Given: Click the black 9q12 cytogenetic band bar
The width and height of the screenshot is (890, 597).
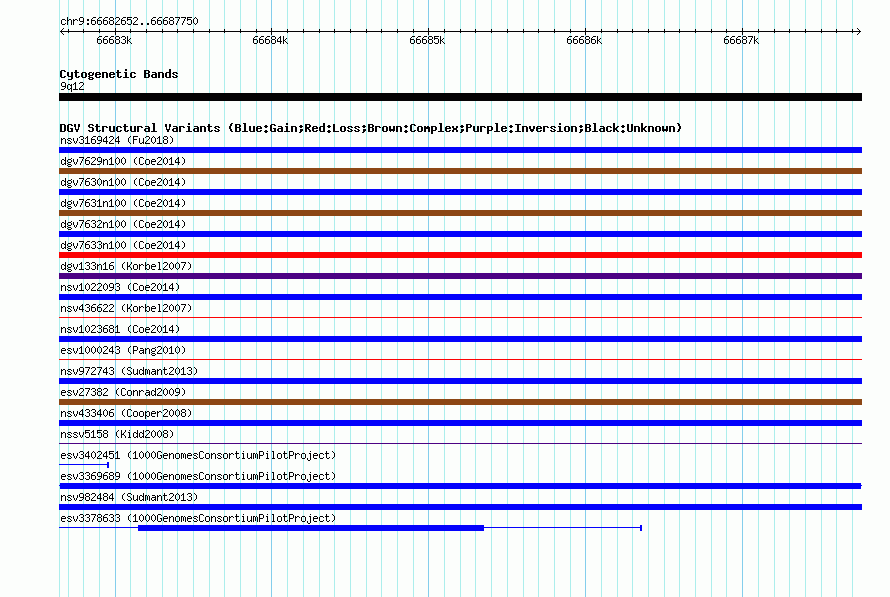Looking at the screenshot, I should point(460,97).
